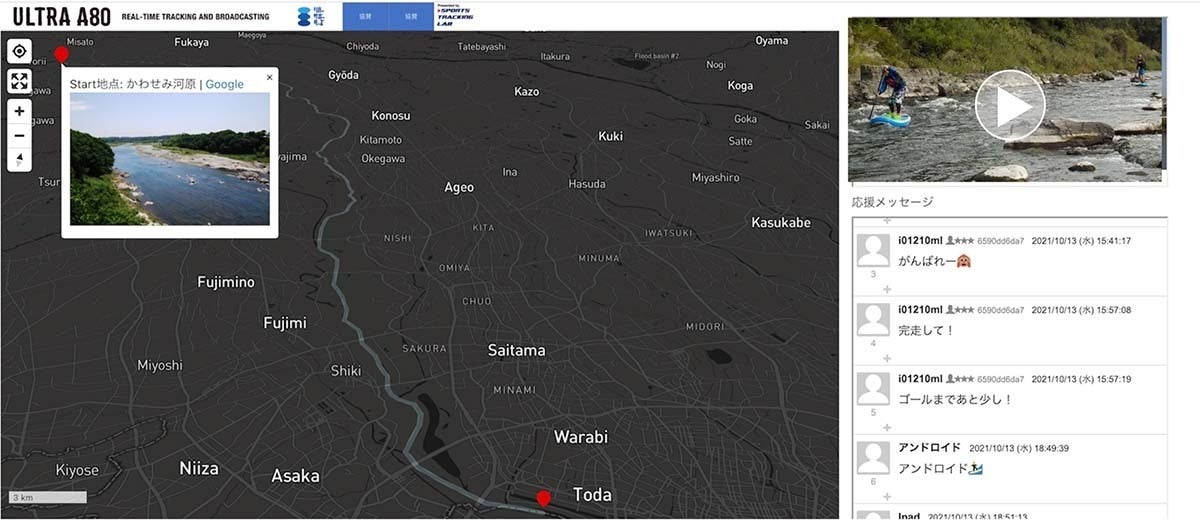The width and height of the screenshot is (1200, 520).
Task: Close the Start地点 popup
Action: [269, 77]
